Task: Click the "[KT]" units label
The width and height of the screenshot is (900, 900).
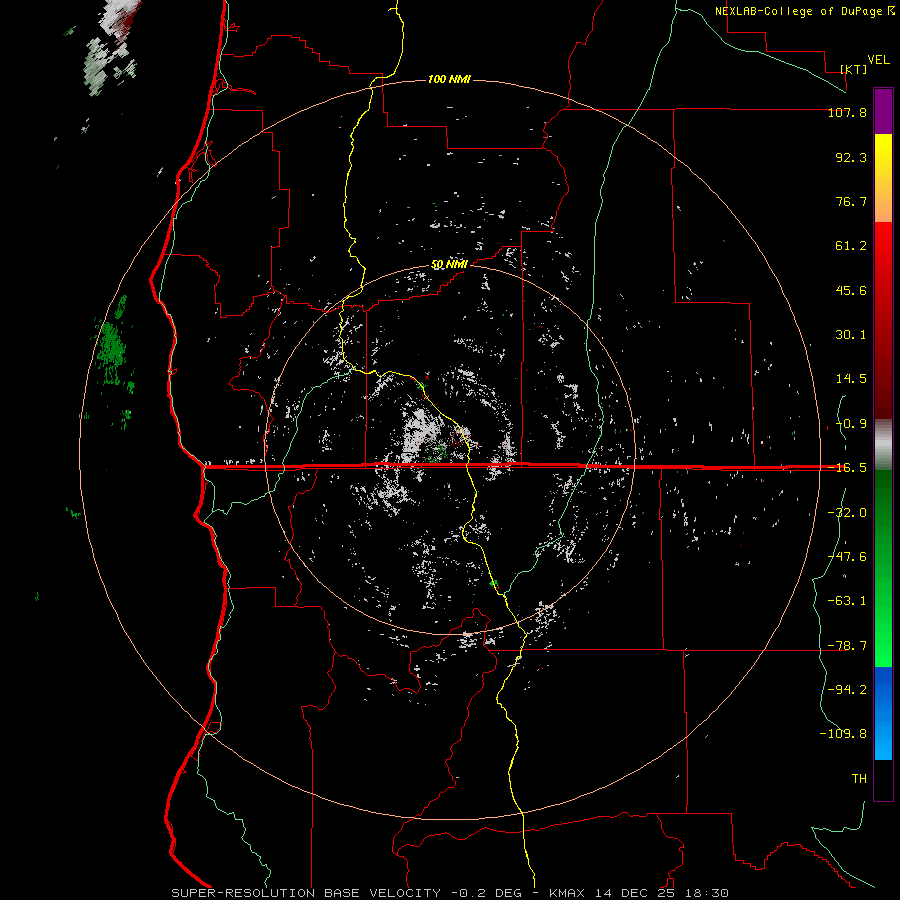Action: pyautogui.click(x=854, y=69)
